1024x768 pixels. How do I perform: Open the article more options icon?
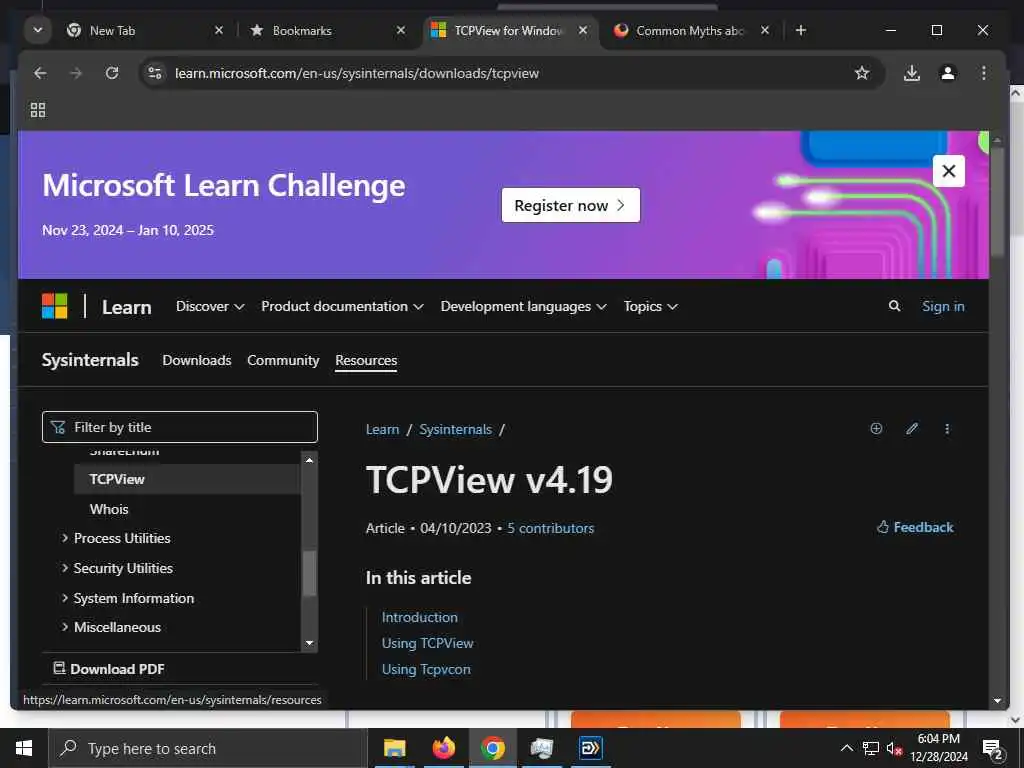pos(947,428)
